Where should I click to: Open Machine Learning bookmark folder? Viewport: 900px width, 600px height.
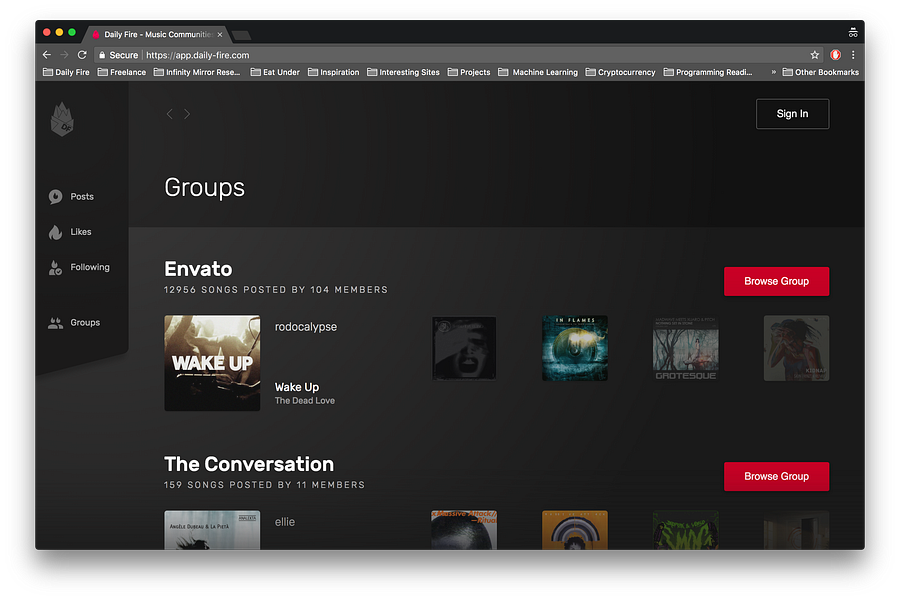538,72
